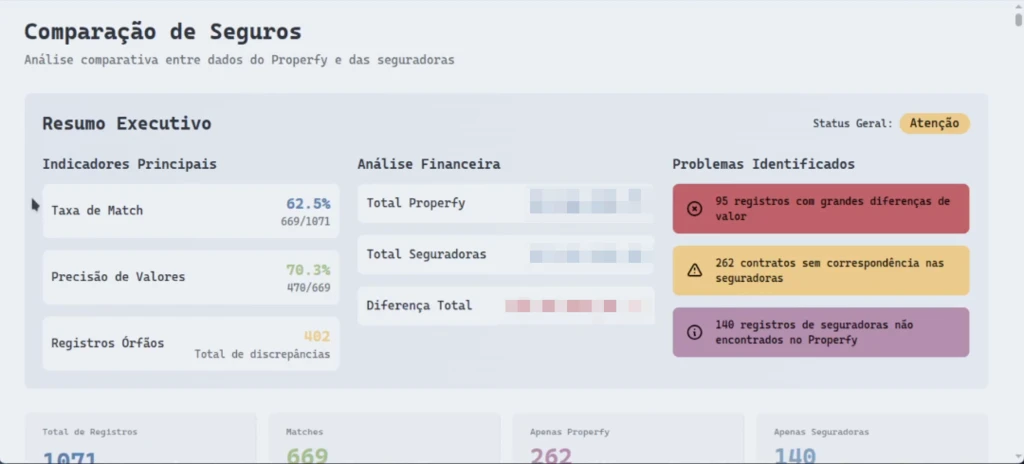The height and width of the screenshot is (464, 1024).
Task: Click the 470/669 precision count text
Action: coord(308,288)
